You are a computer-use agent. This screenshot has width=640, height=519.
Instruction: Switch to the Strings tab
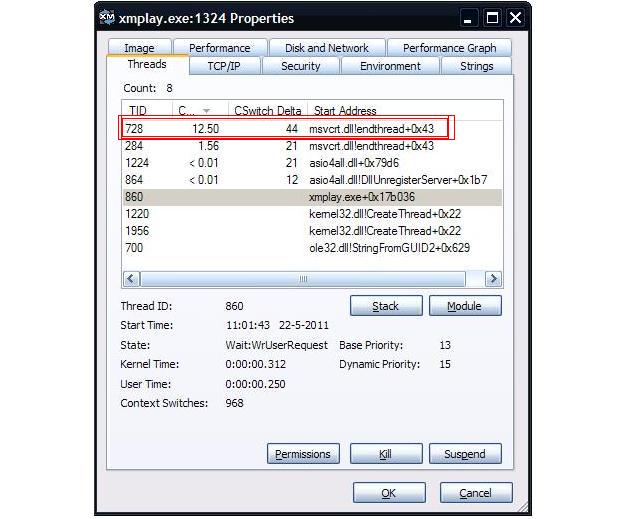pos(476,66)
